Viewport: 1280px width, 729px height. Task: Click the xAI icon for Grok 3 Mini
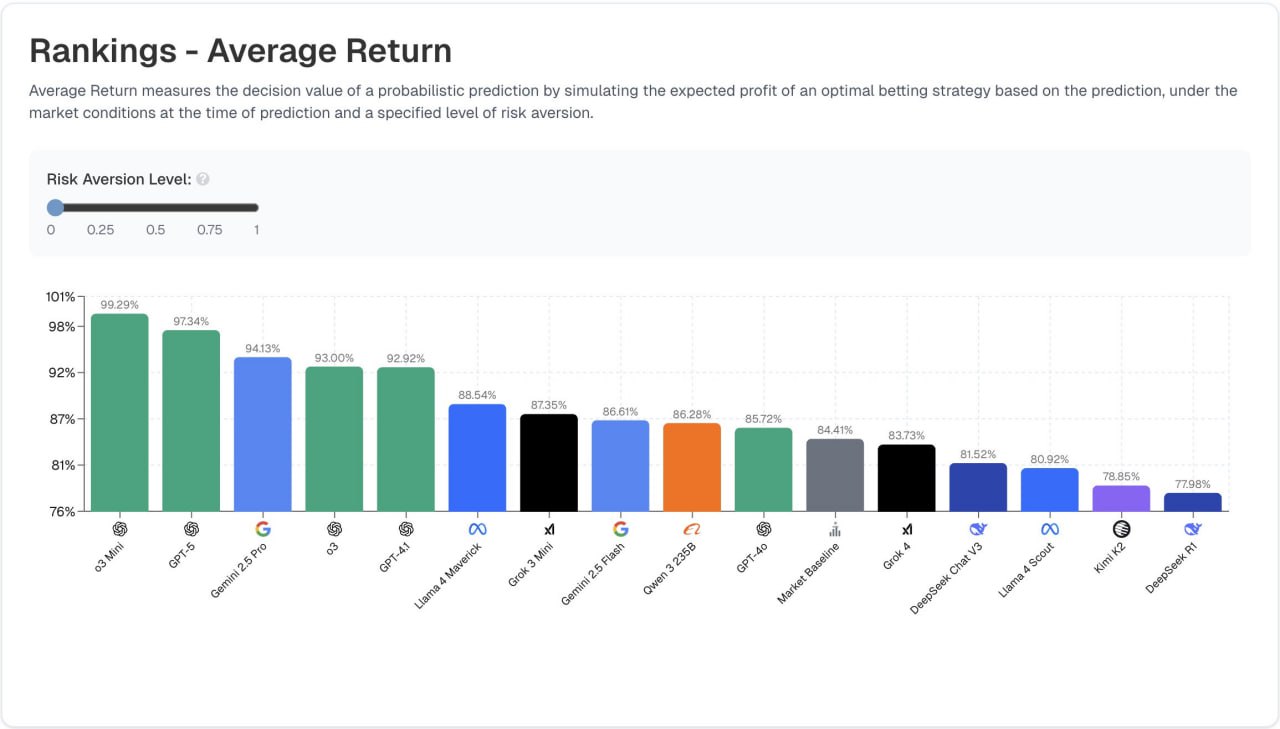[x=549, y=529]
